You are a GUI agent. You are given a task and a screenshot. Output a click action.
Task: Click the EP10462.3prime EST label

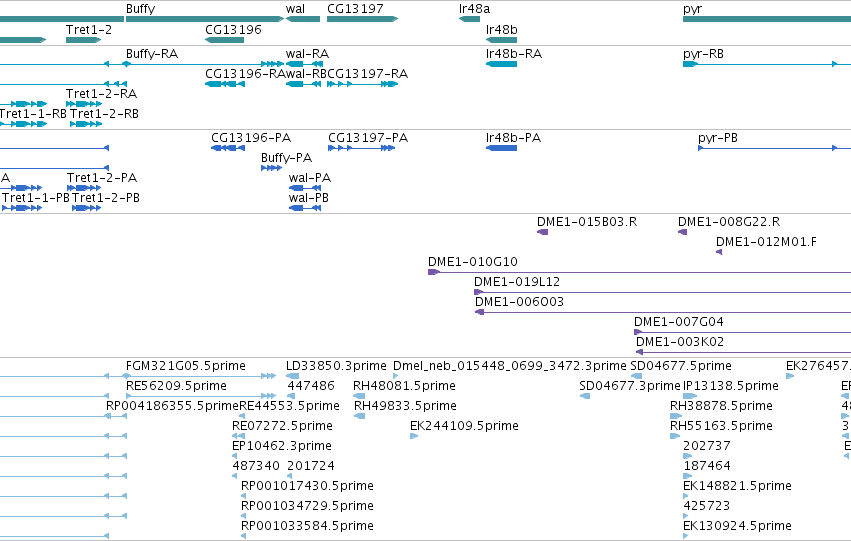click(282, 447)
